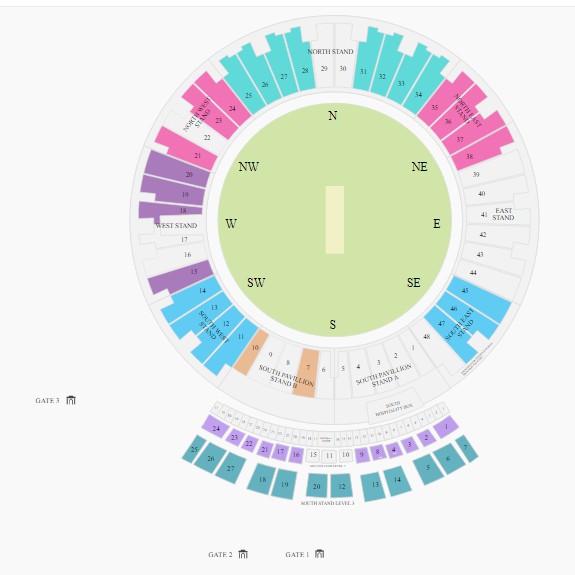Choose lilac level block 24
Screen dimensions: 575x575
[x=216, y=427]
